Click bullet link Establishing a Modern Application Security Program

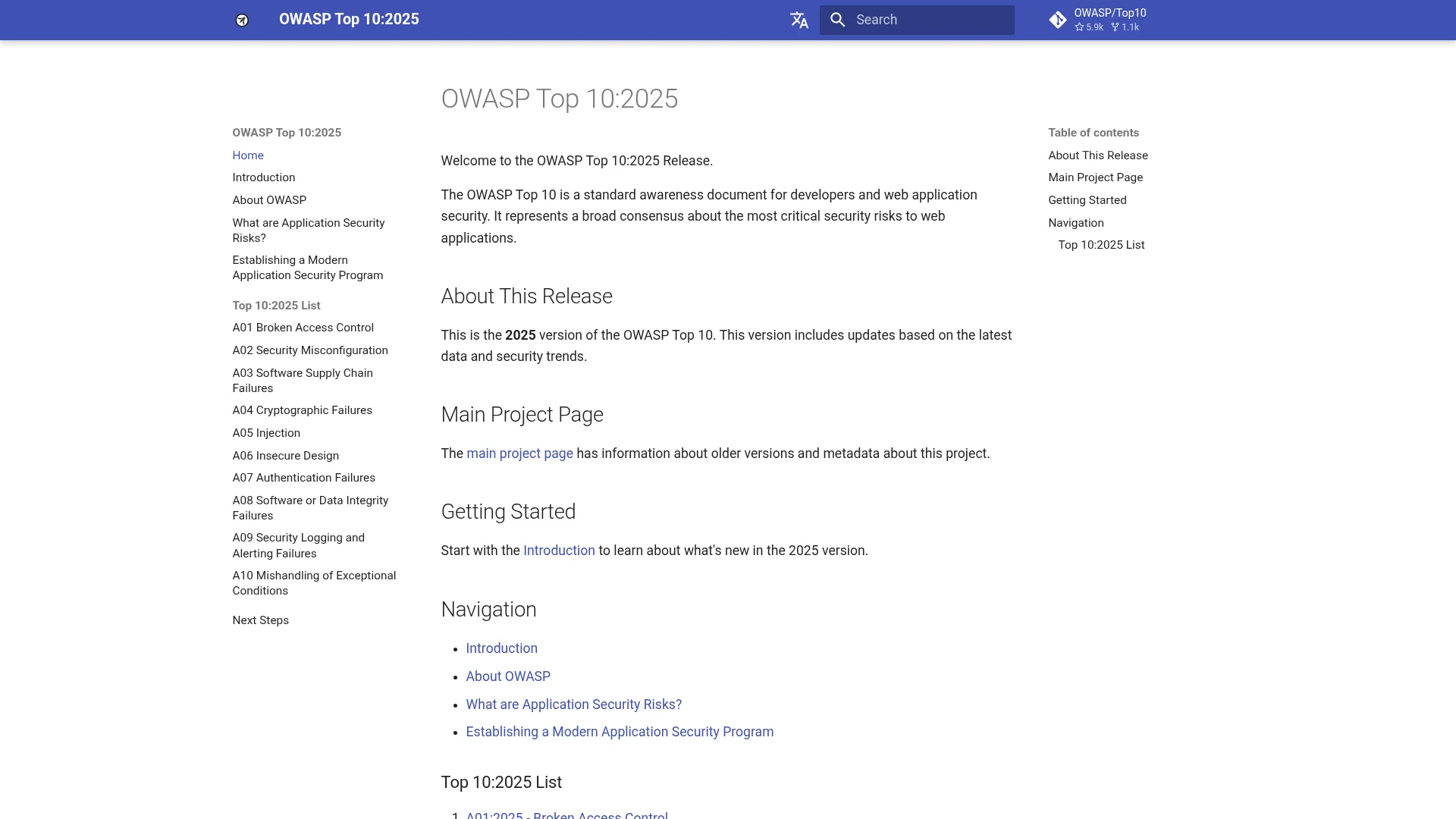click(x=620, y=732)
